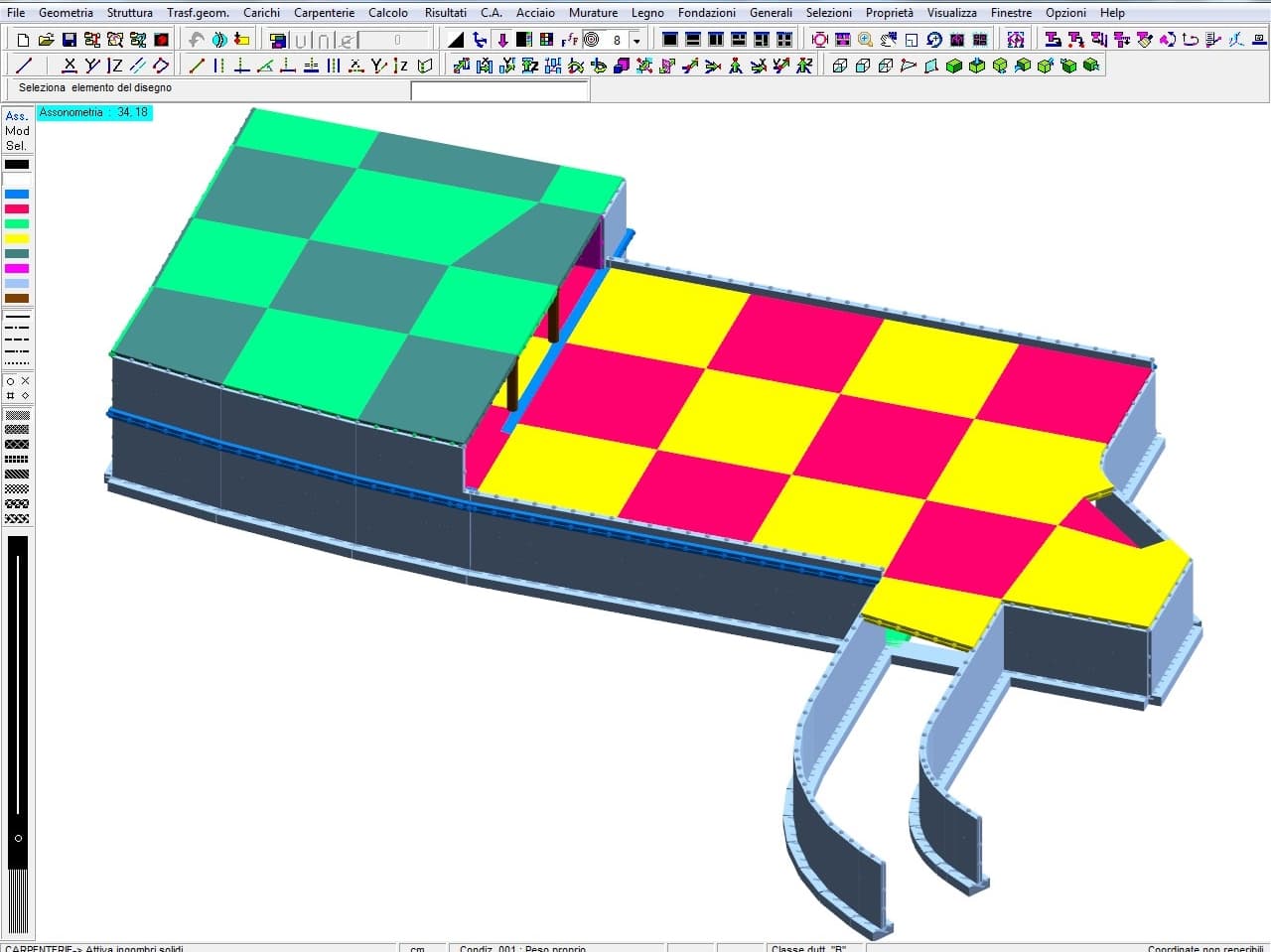Select the four-pane window layout icon

point(784,40)
